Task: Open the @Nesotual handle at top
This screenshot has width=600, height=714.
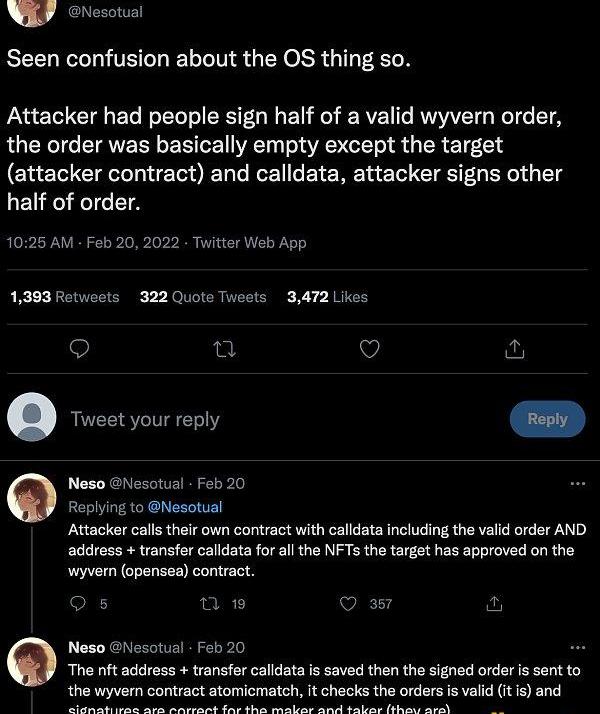Action: tap(105, 12)
